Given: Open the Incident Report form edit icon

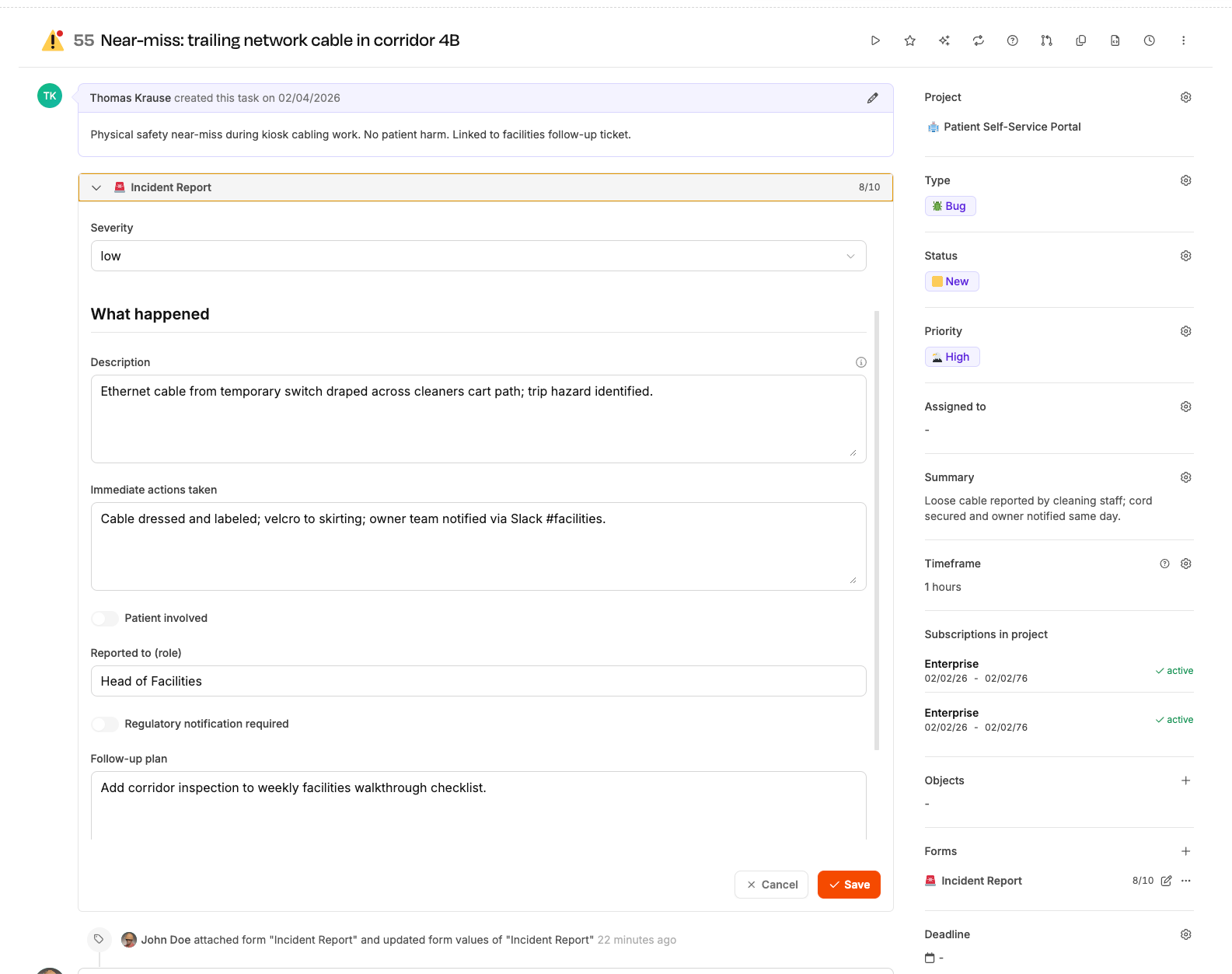Looking at the screenshot, I should [1166, 881].
